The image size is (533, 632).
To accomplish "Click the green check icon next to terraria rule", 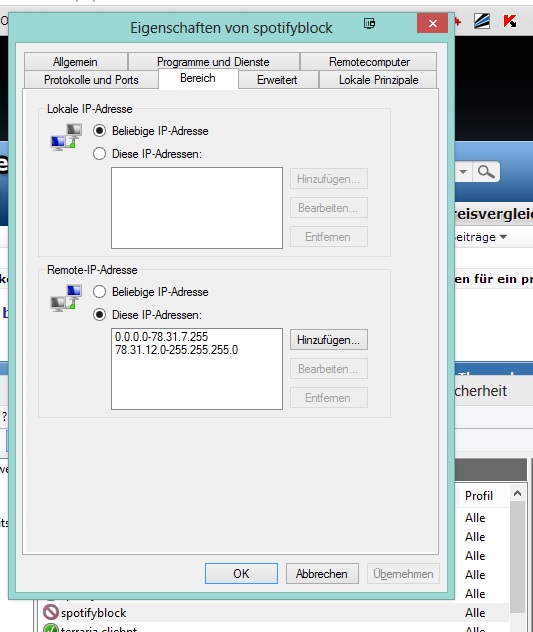I will [51, 629].
